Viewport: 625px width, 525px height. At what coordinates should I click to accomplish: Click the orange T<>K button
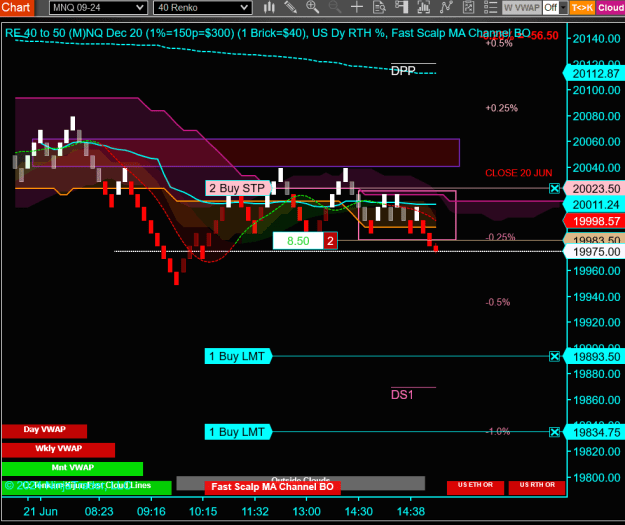tap(582, 8)
